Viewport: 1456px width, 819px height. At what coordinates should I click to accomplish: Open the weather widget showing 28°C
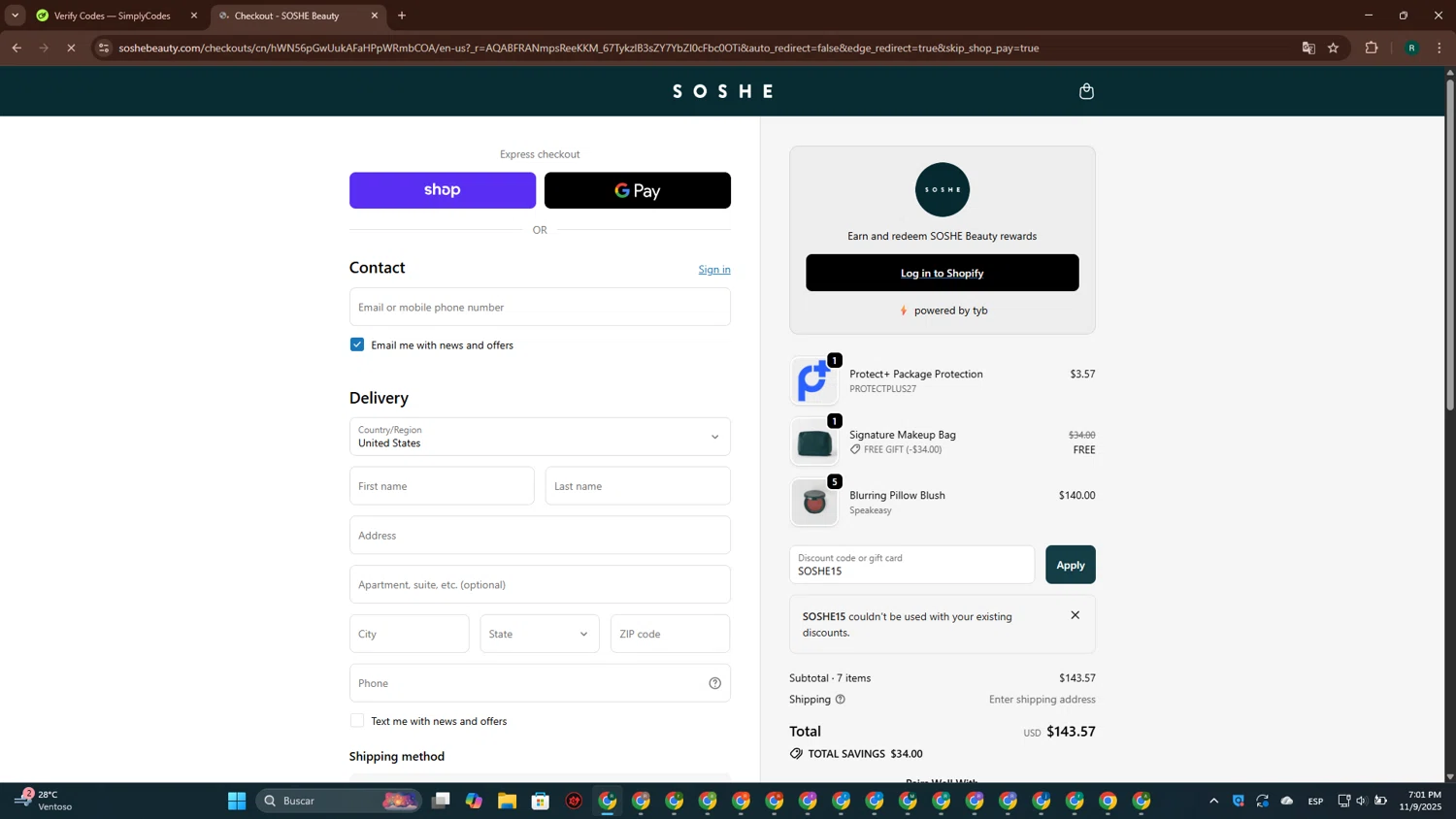(44, 801)
